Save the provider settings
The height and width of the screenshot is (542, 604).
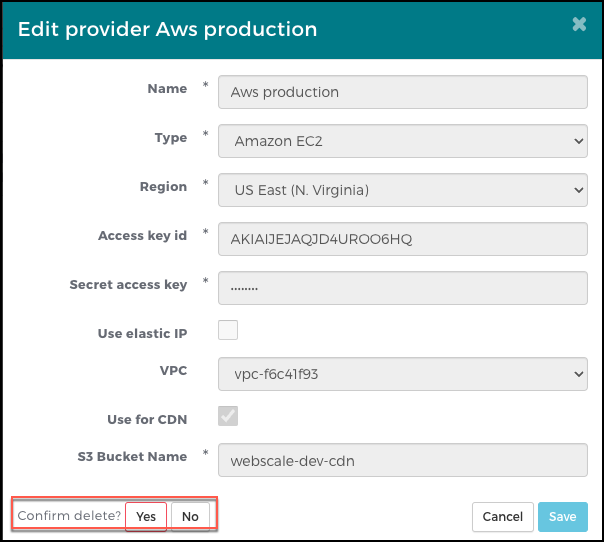tap(562, 517)
